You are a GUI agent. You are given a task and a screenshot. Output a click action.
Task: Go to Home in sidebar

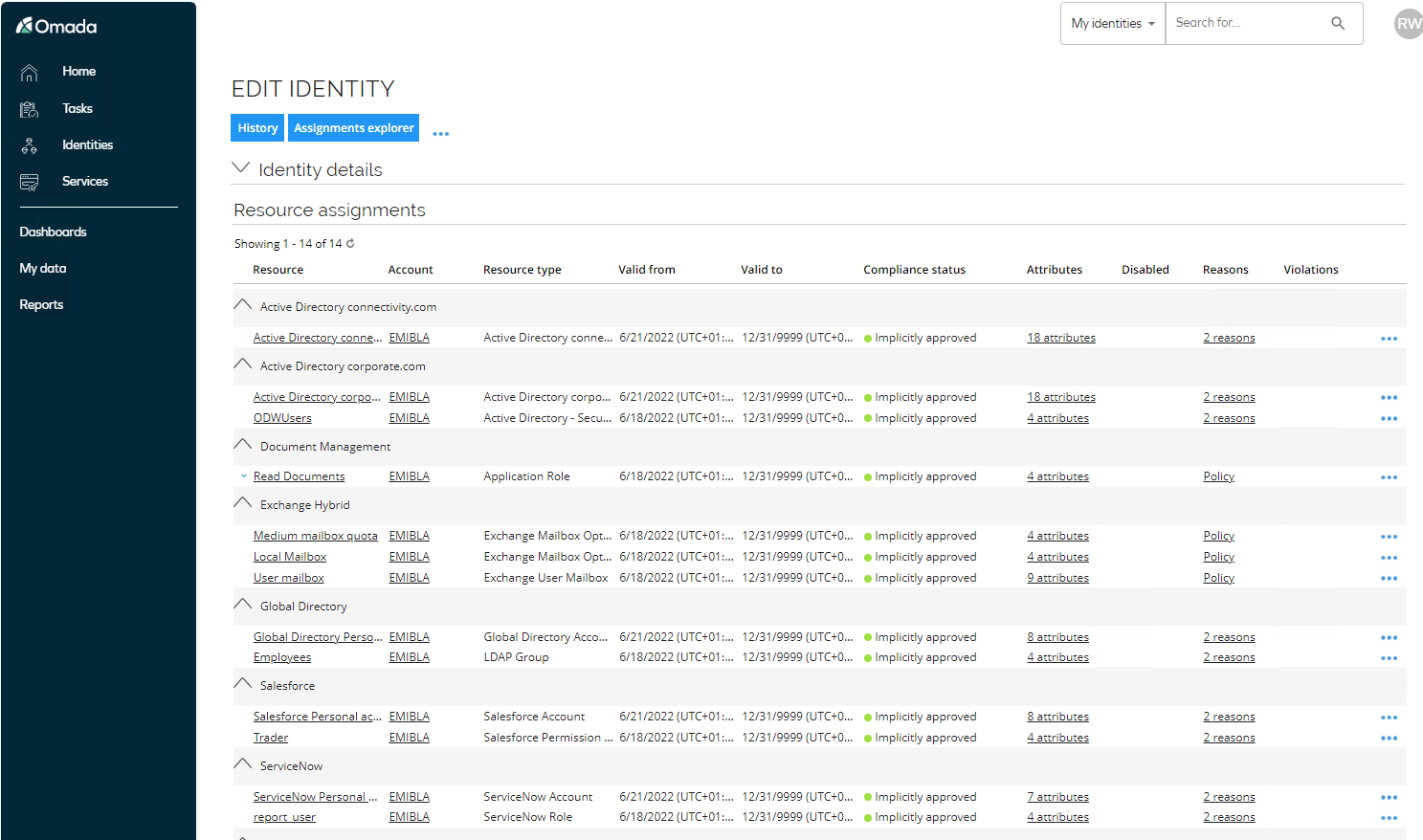tap(78, 72)
